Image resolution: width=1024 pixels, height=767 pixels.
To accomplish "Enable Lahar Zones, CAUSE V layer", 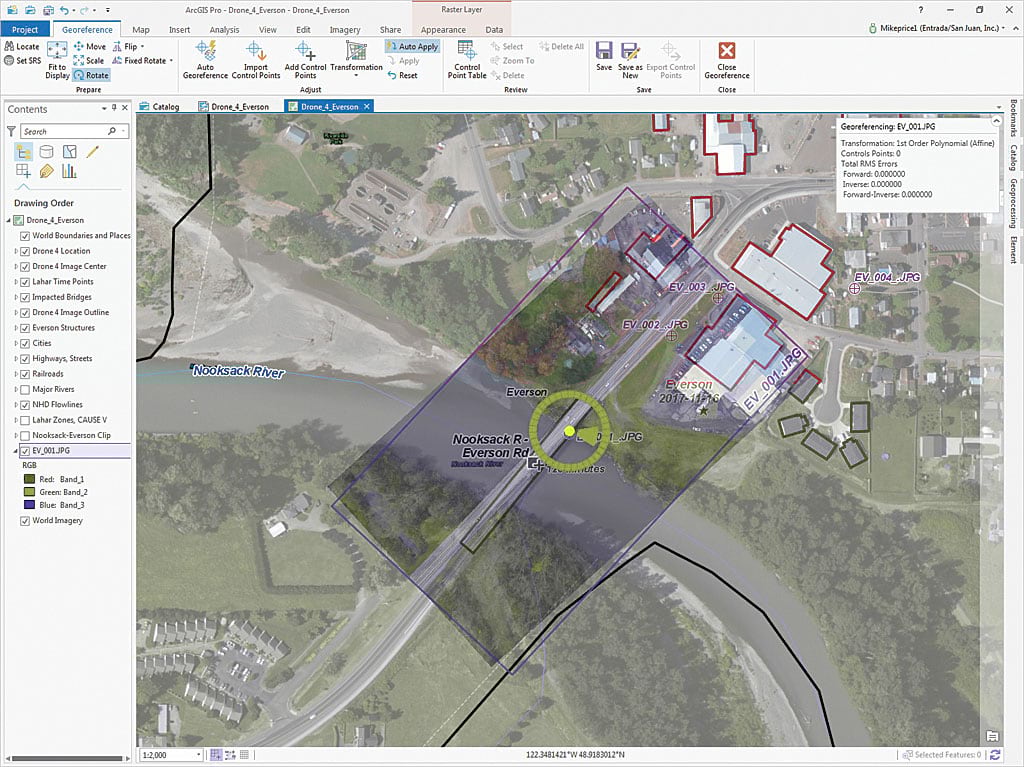I will coord(25,420).
